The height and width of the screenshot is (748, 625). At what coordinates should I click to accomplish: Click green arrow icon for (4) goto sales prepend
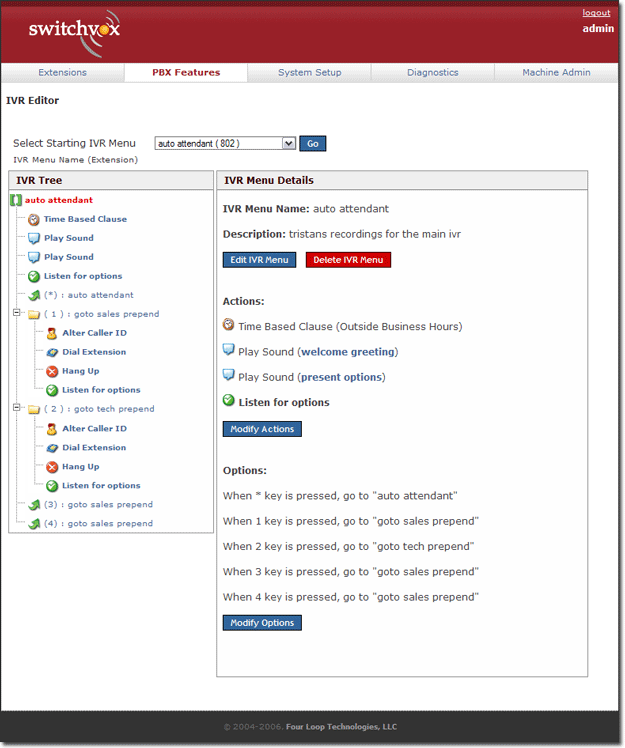click(x=34, y=524)
